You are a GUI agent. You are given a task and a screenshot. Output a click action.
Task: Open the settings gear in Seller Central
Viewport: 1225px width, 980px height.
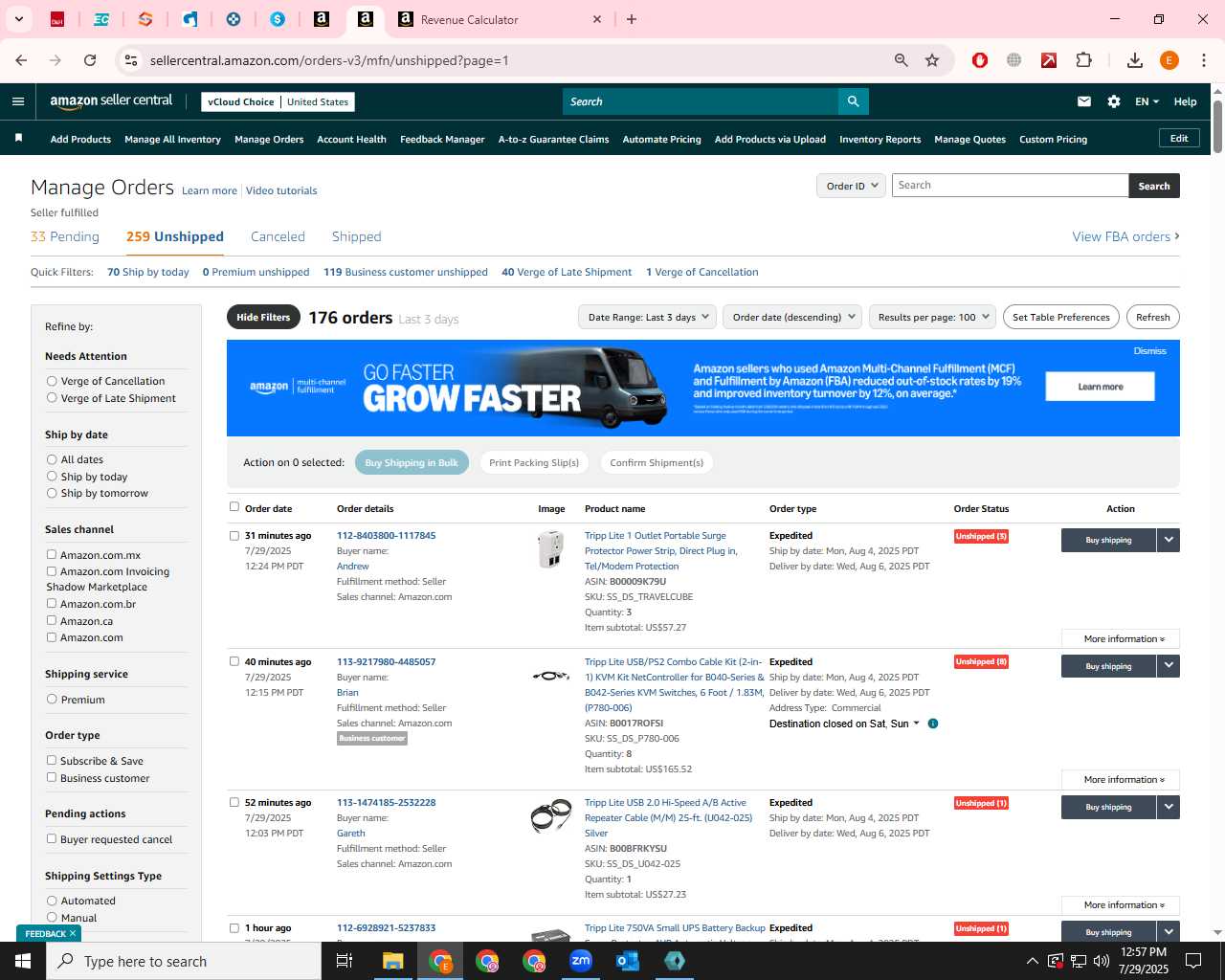point(1114,101)
